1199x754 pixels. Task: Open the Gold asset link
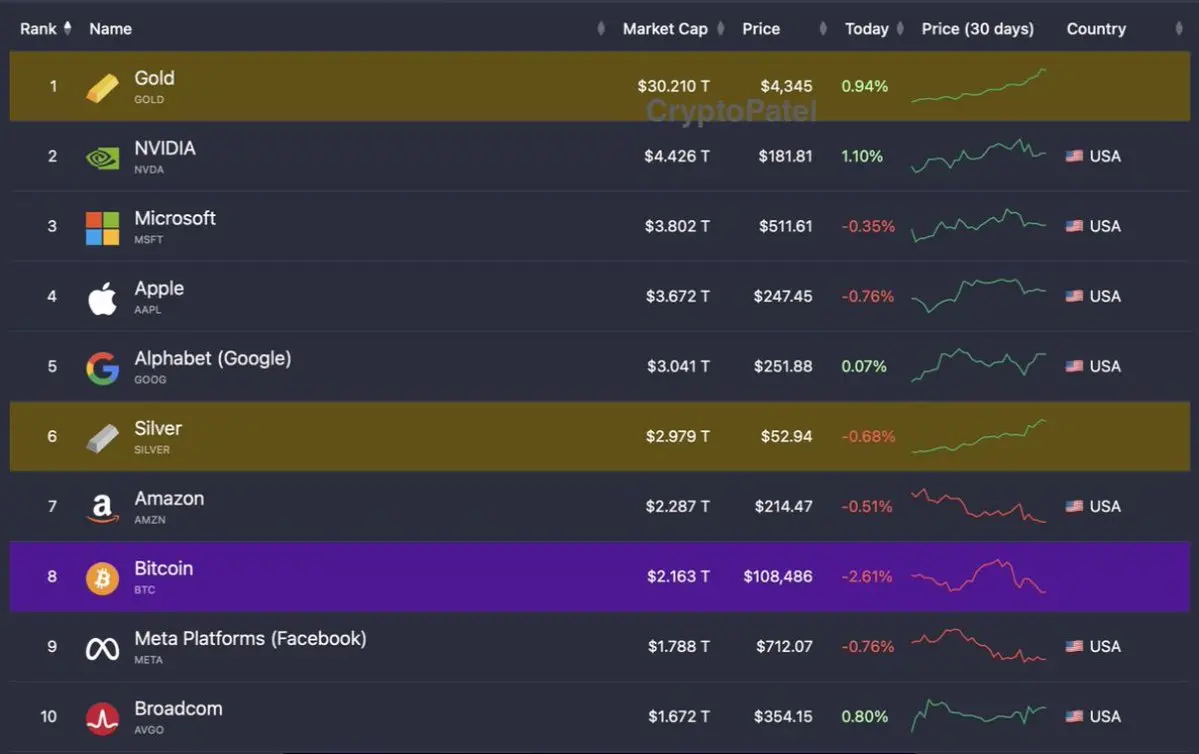(x=154, y=78)
